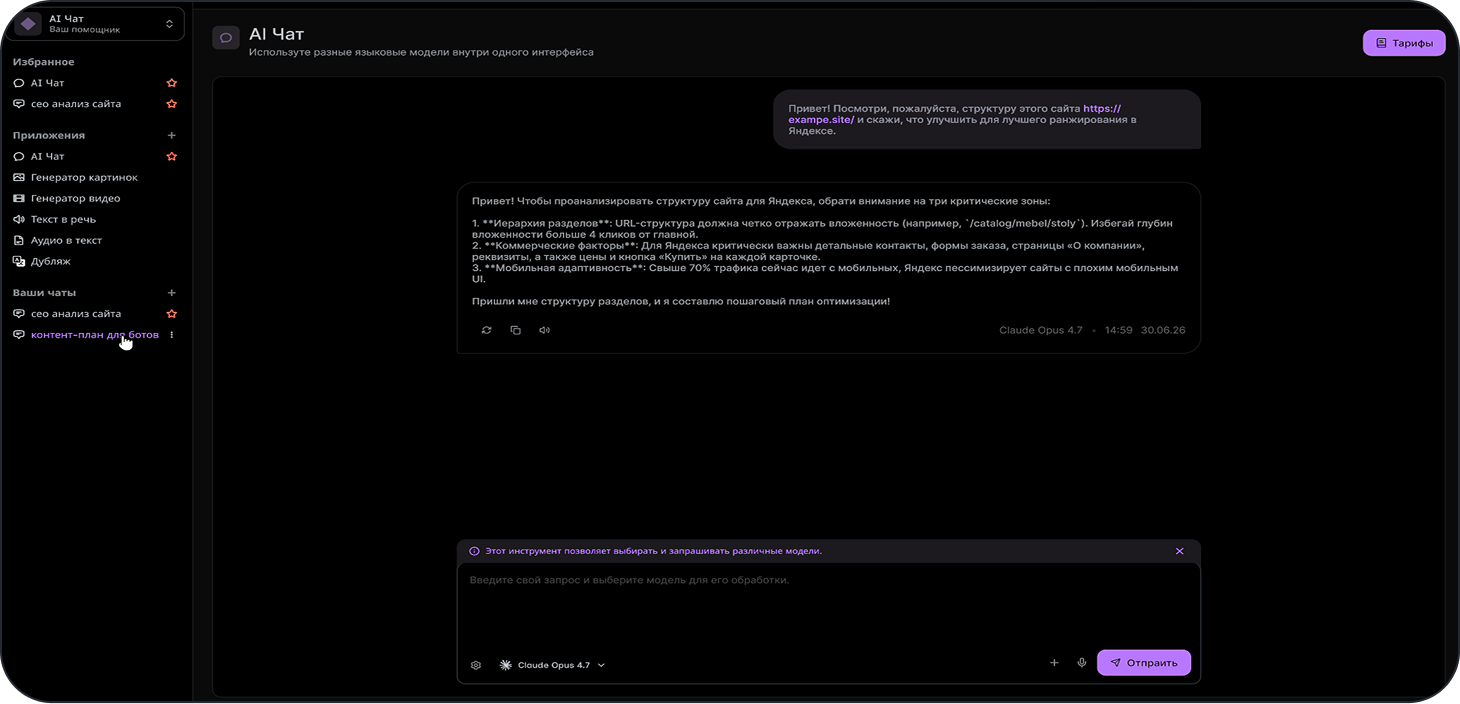Open AI Чат in Избранное section
Image resolution: width=1460 pixels, height=704 pixels.
47,83
